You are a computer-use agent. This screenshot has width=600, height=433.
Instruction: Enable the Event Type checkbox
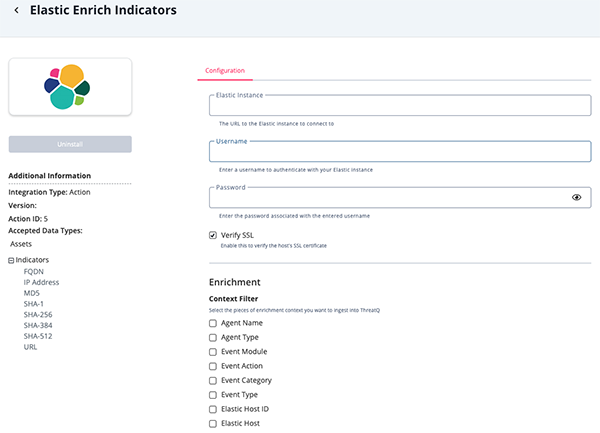coord(213,395)
